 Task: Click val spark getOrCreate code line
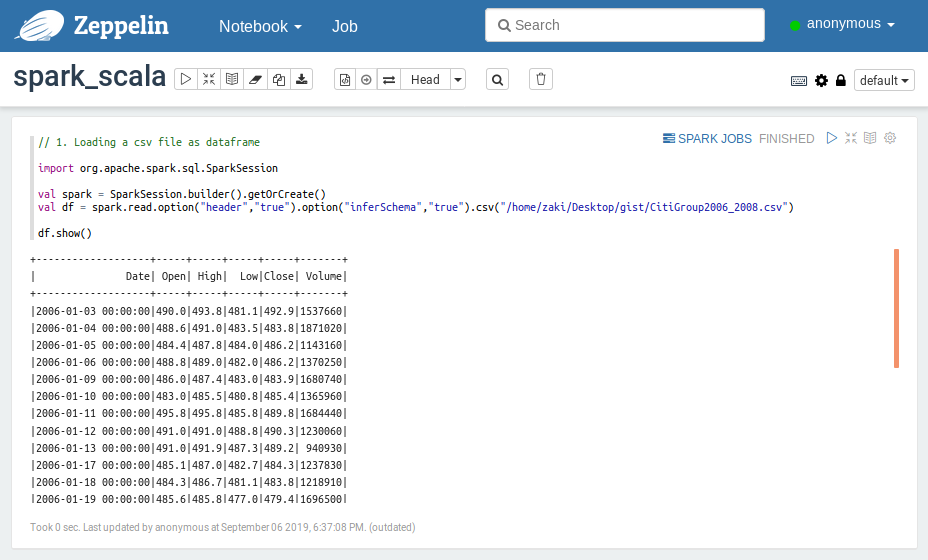pyautogui.click(x=182, y=194)
